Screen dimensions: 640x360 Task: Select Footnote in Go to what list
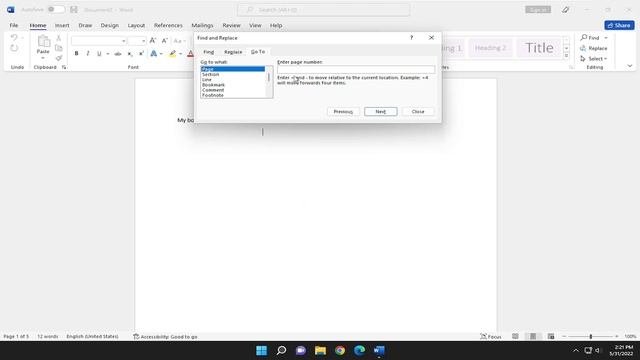[213, 95]
